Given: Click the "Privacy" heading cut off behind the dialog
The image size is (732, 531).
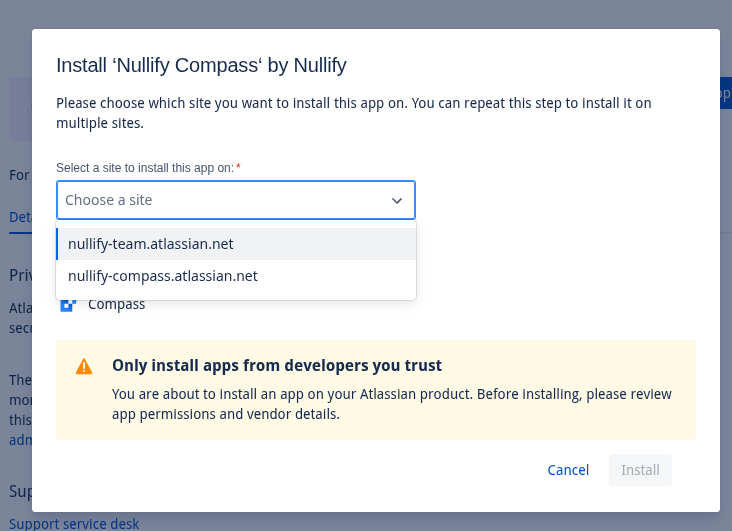Looking at the screenshot, I should [x=20, y=275].
